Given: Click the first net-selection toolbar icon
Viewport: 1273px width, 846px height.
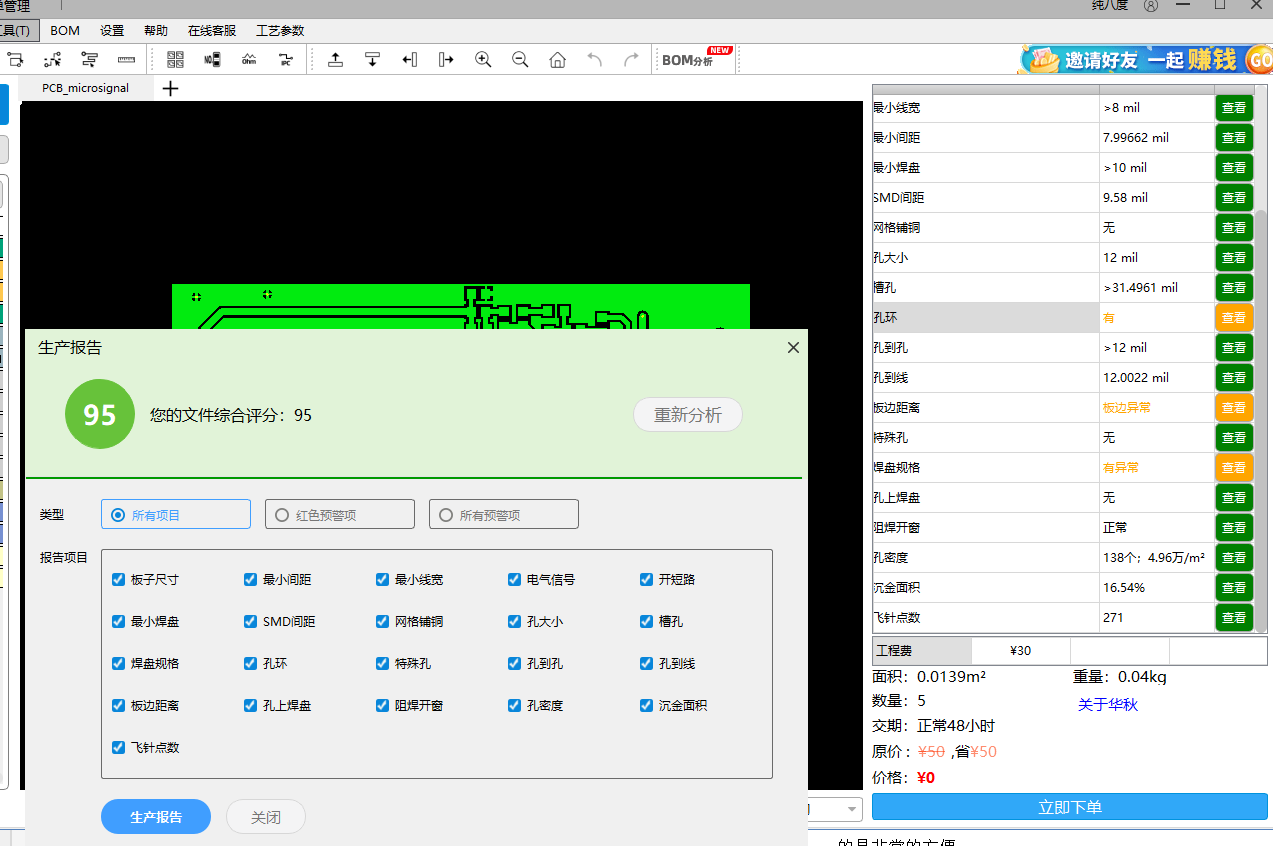Looking at the screenshot, I should [x=15, y=60].
